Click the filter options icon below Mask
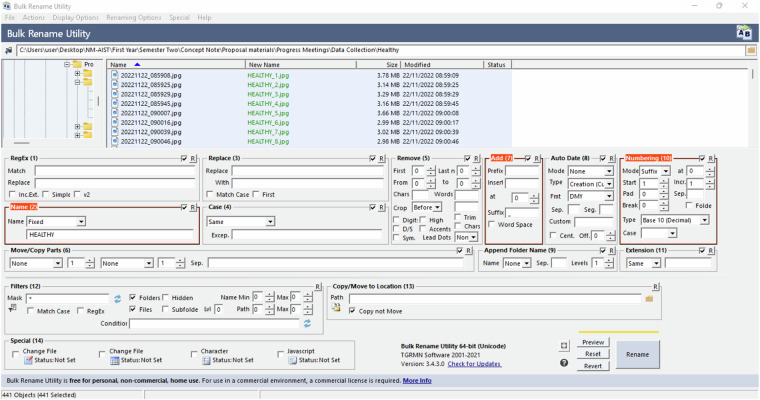 tap(13, 308)
